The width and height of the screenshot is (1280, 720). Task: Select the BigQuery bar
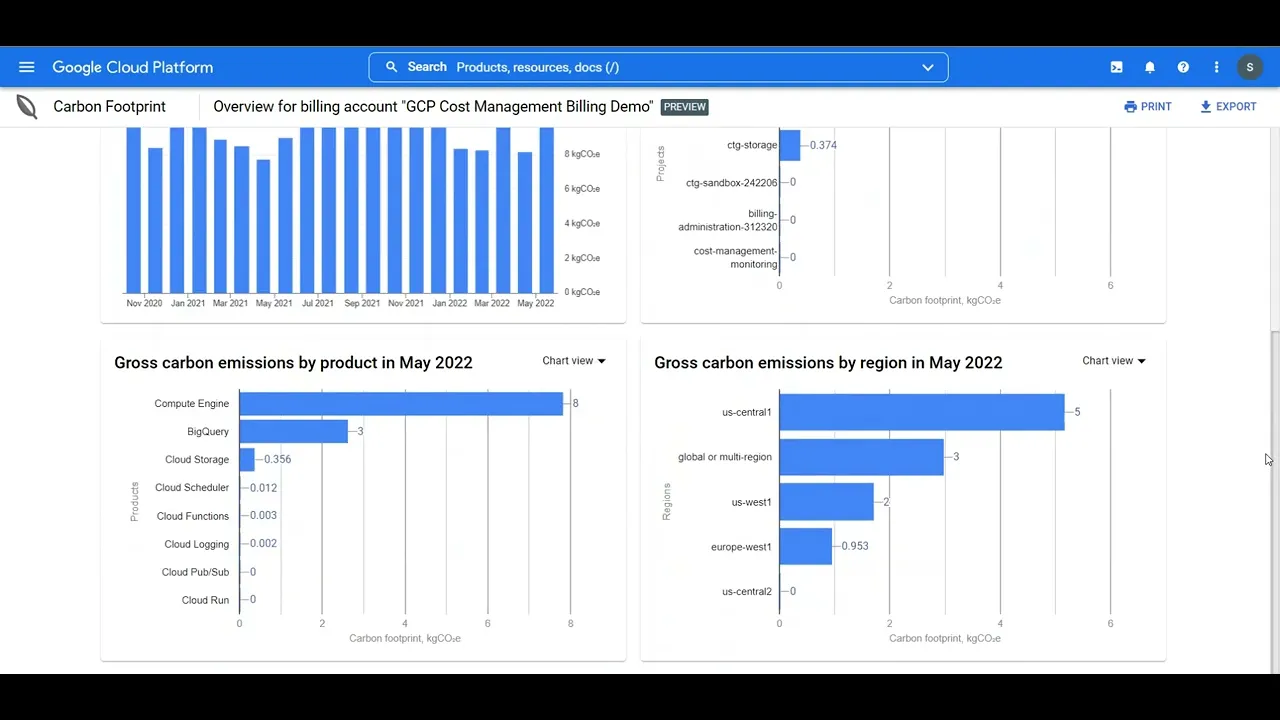tap(293, 432)
